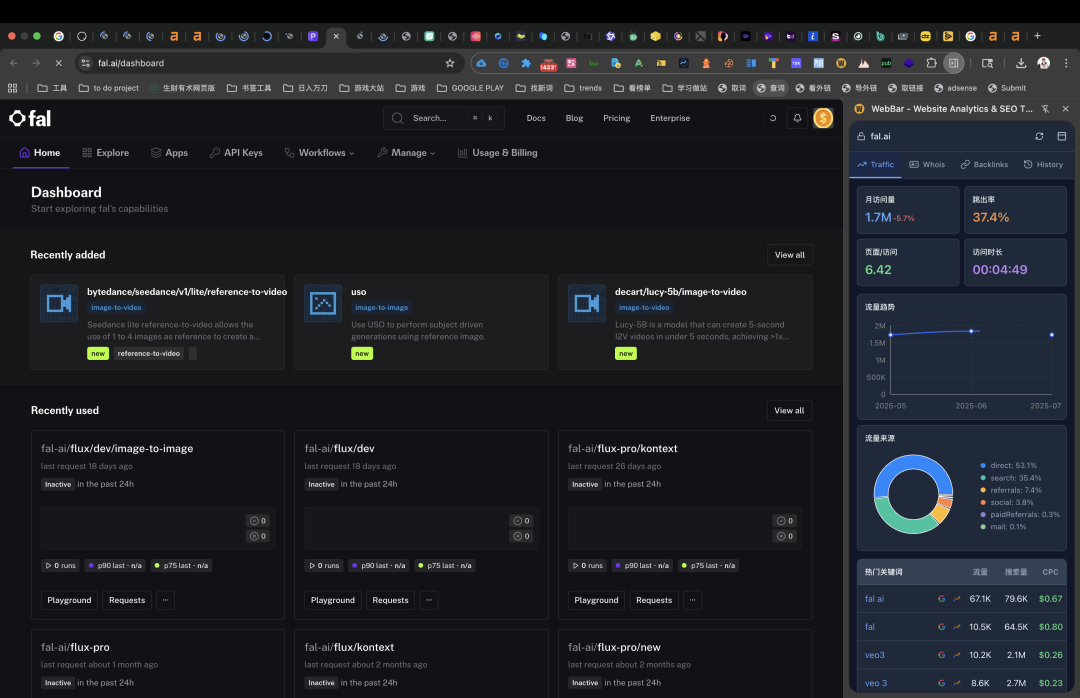
Task: Click the fal.ai/dashboard address bar
Action: click(x=267, y=63)
